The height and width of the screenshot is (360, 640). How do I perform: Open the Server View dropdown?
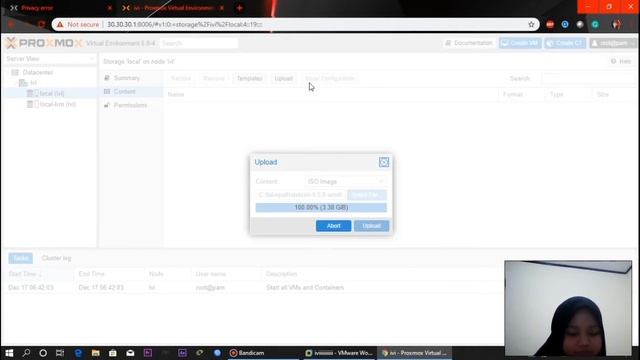(x=50, y=59)
